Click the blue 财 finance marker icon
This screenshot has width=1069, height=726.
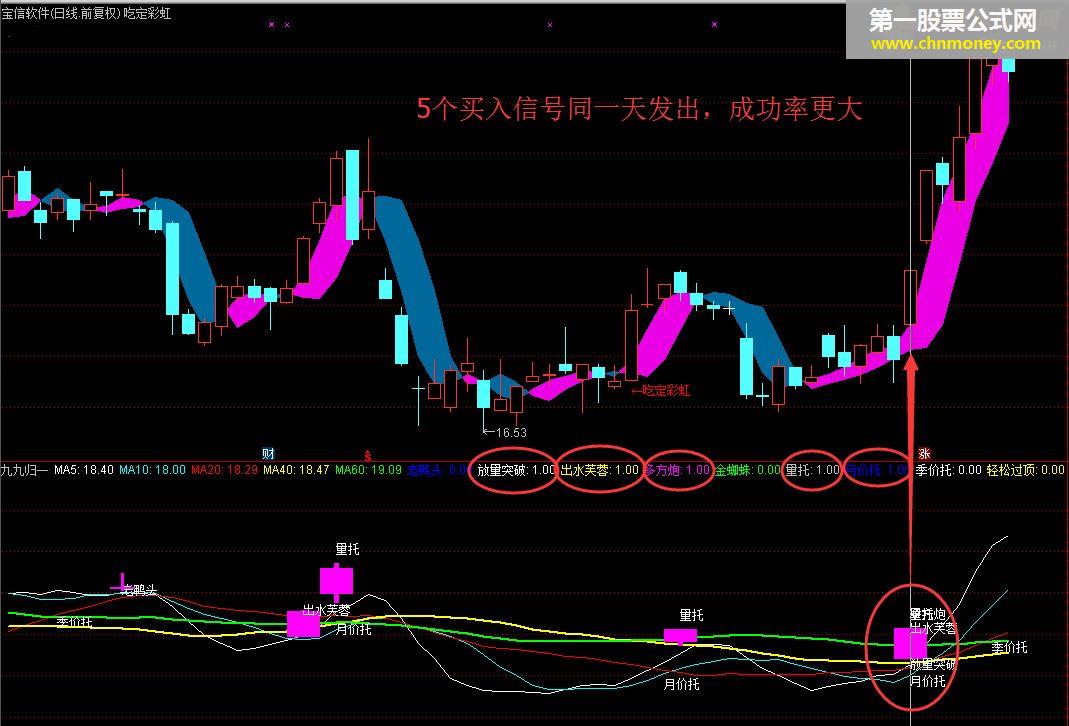(x=269, y=453)
